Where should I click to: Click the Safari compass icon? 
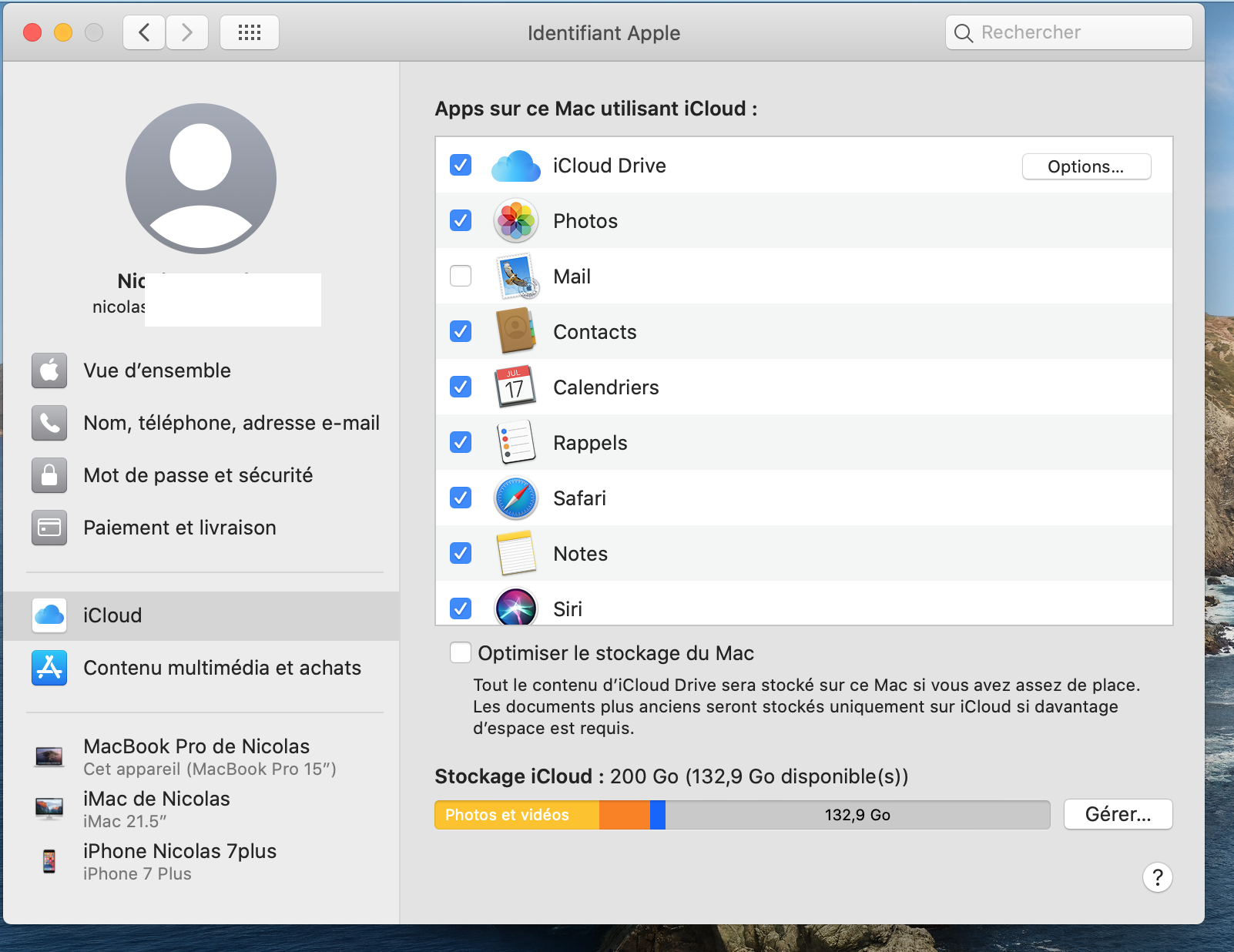[515, 498]
